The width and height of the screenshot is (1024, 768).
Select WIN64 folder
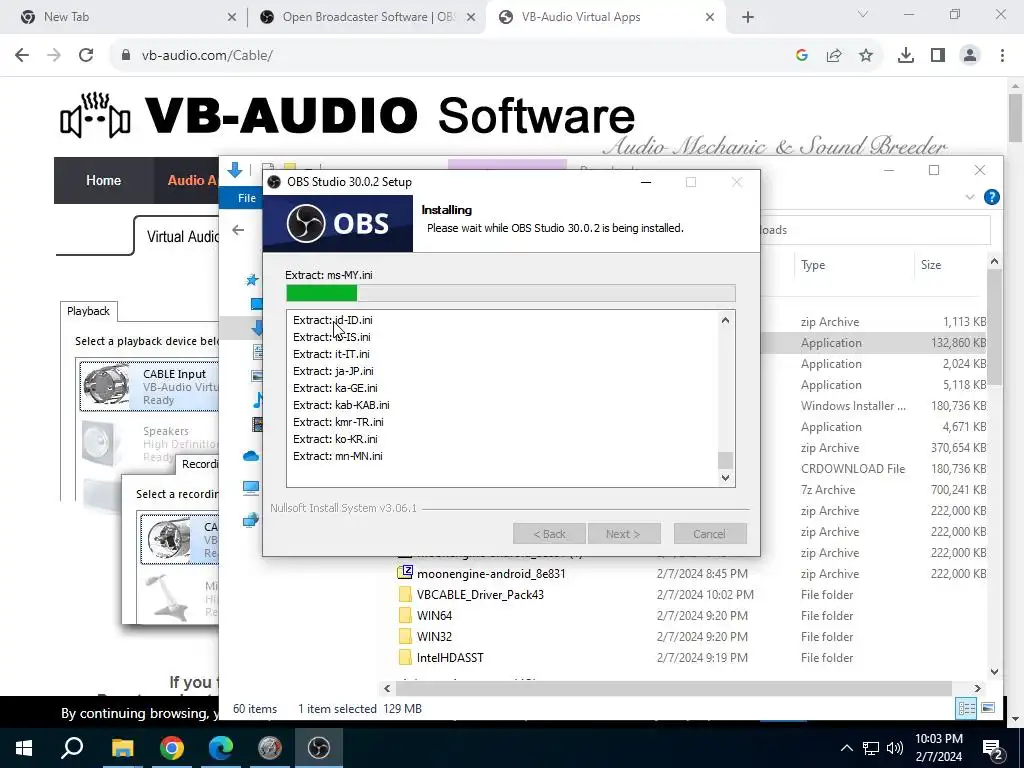[x=434, y=615]
